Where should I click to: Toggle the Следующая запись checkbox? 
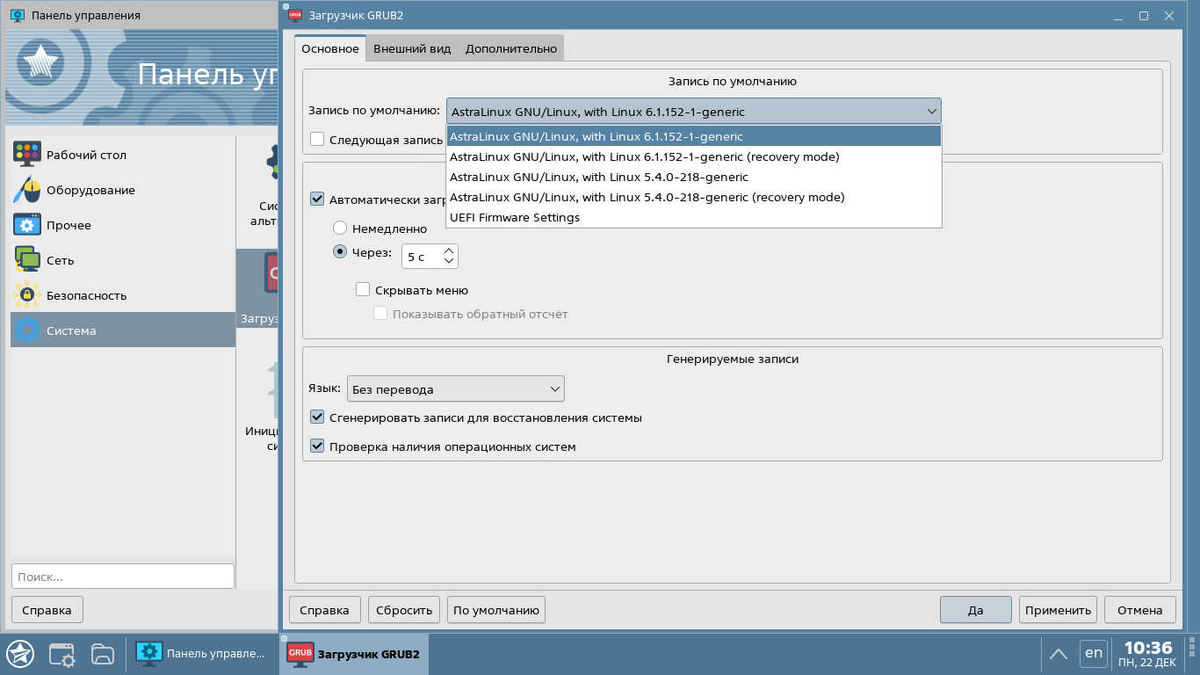point(317,140)
